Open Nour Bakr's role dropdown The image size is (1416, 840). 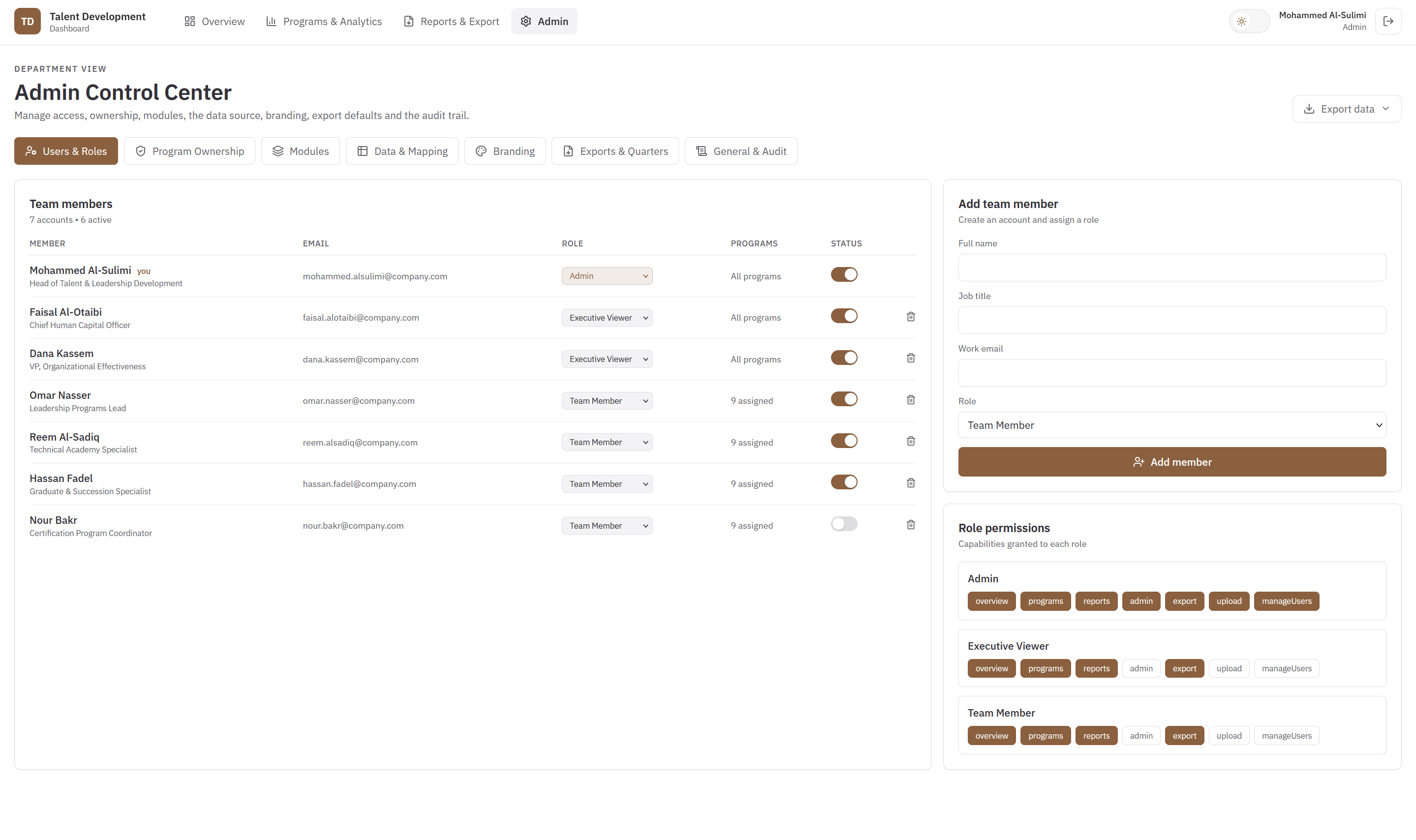point(607,526)
